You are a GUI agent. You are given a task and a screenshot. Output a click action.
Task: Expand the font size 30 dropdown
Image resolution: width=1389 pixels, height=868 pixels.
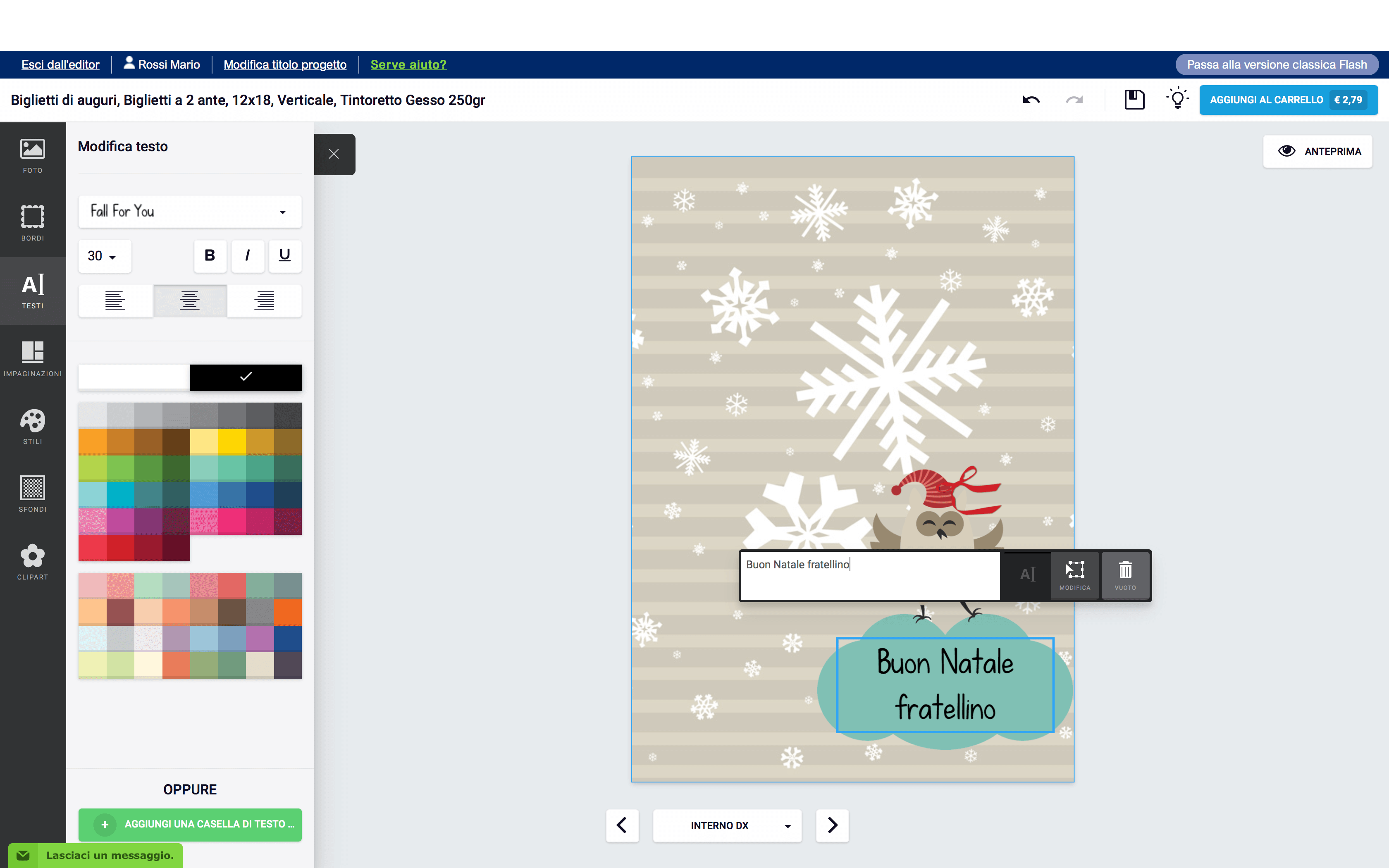point(105,256)
